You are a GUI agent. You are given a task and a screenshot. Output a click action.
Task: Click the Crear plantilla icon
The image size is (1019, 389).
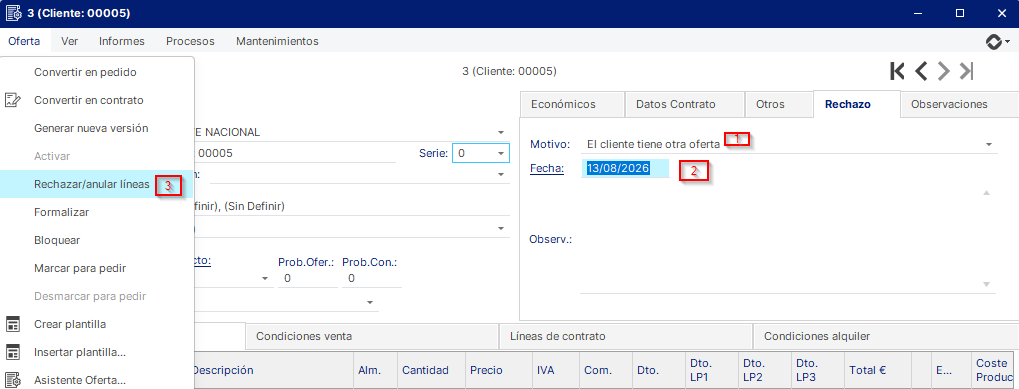pos(12,323)
